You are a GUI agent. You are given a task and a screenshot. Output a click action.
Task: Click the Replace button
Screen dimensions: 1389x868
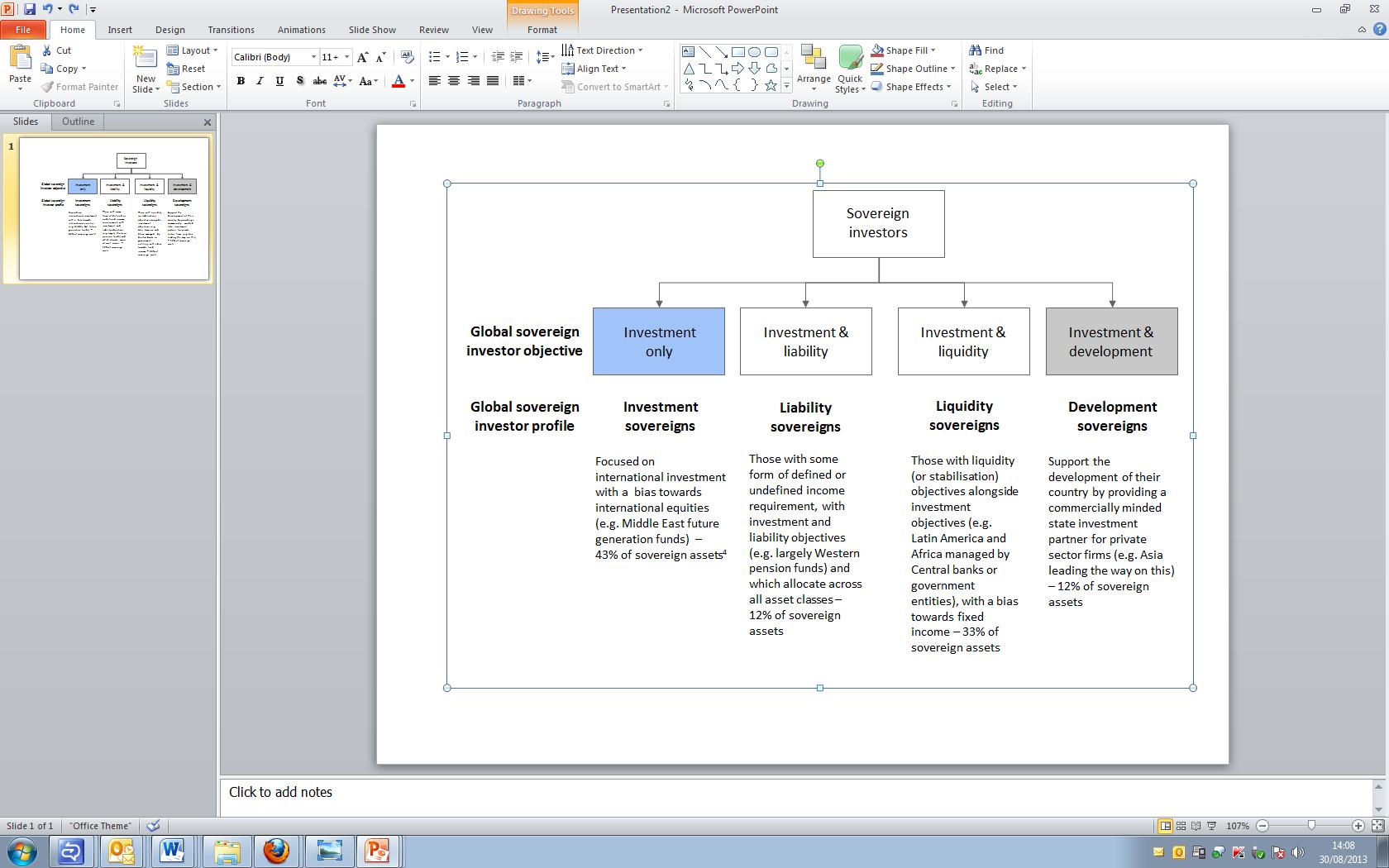coord(998,69)
